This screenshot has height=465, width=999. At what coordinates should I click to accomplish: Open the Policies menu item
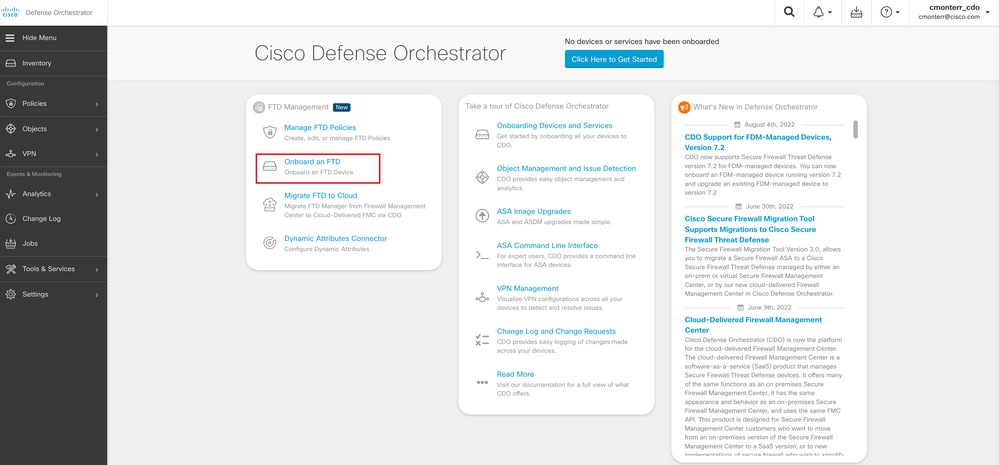54,103
